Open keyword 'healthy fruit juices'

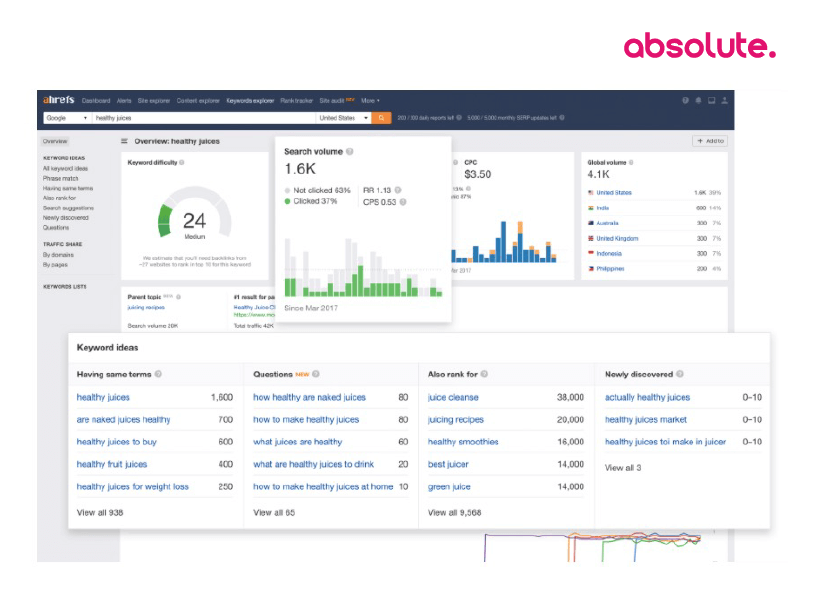coord(112,464)
